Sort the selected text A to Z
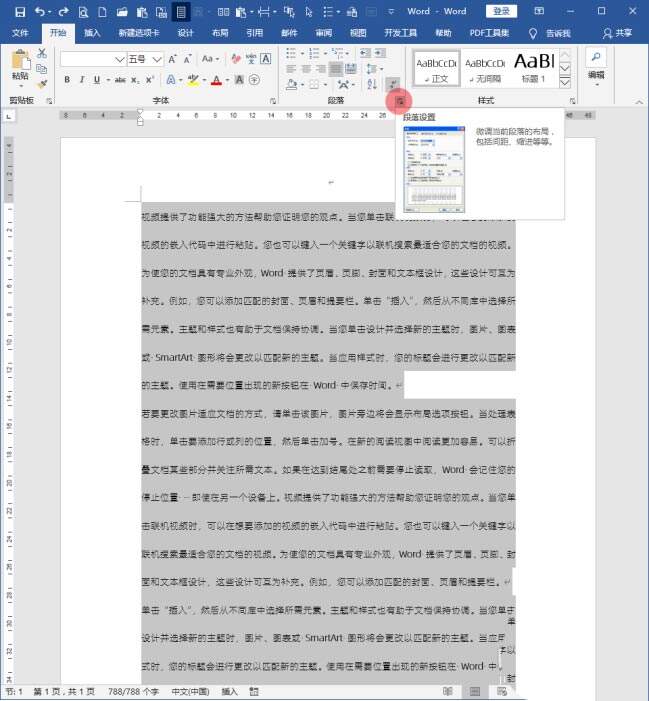Viewport: 649px width, 701px height. coord(372,84)
